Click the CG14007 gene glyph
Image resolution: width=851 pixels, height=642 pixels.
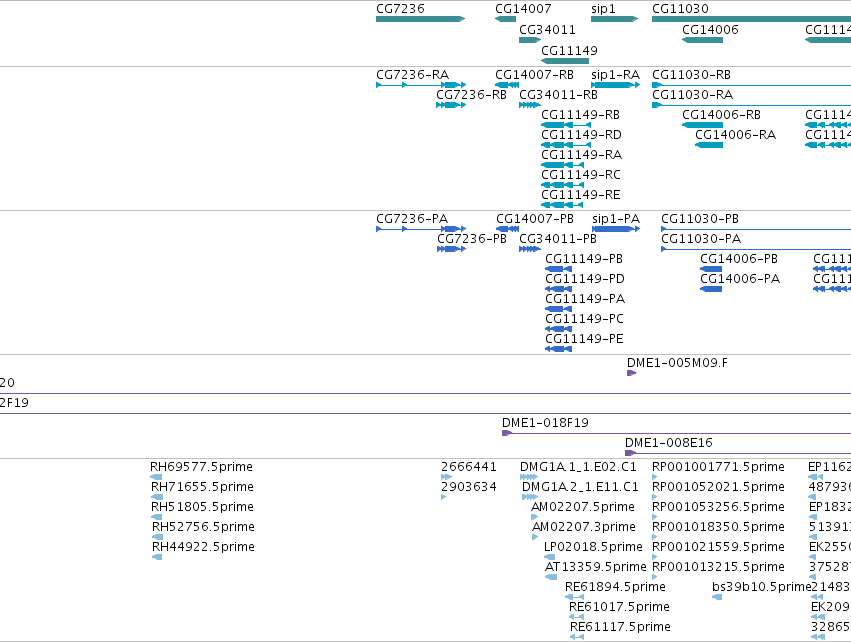[x=505, y=19]
